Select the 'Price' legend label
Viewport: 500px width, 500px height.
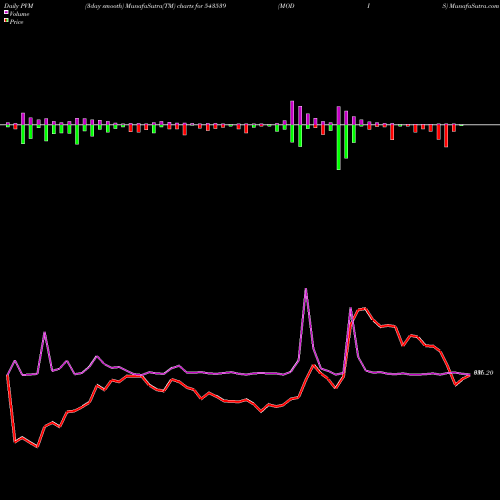[x=16, y=22]
